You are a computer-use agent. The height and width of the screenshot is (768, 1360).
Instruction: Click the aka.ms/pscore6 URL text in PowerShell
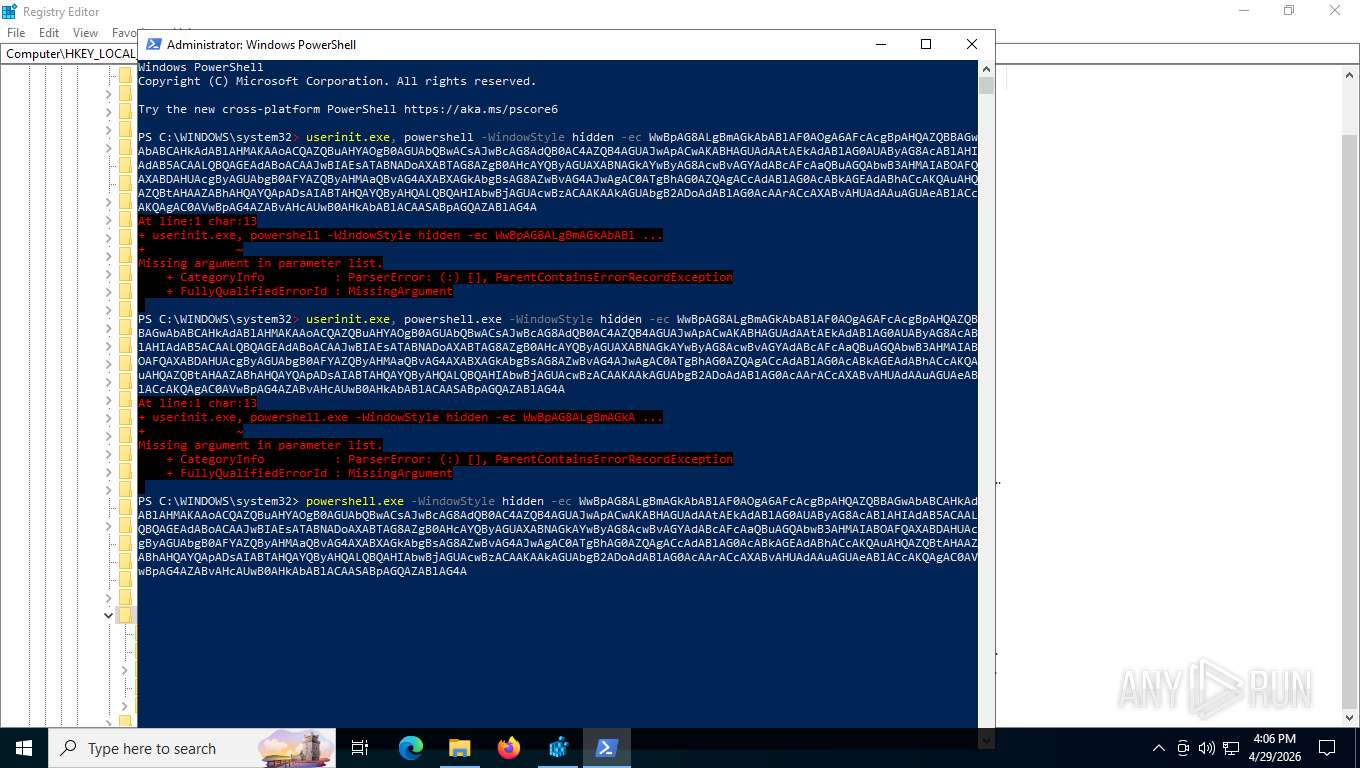coord(481,109)
